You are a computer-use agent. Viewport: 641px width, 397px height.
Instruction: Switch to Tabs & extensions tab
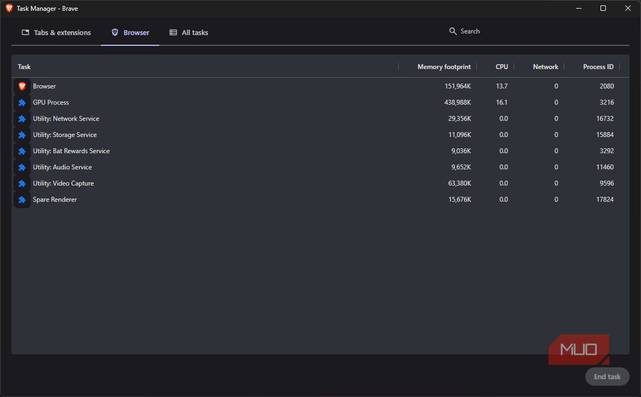pos(56,32)
